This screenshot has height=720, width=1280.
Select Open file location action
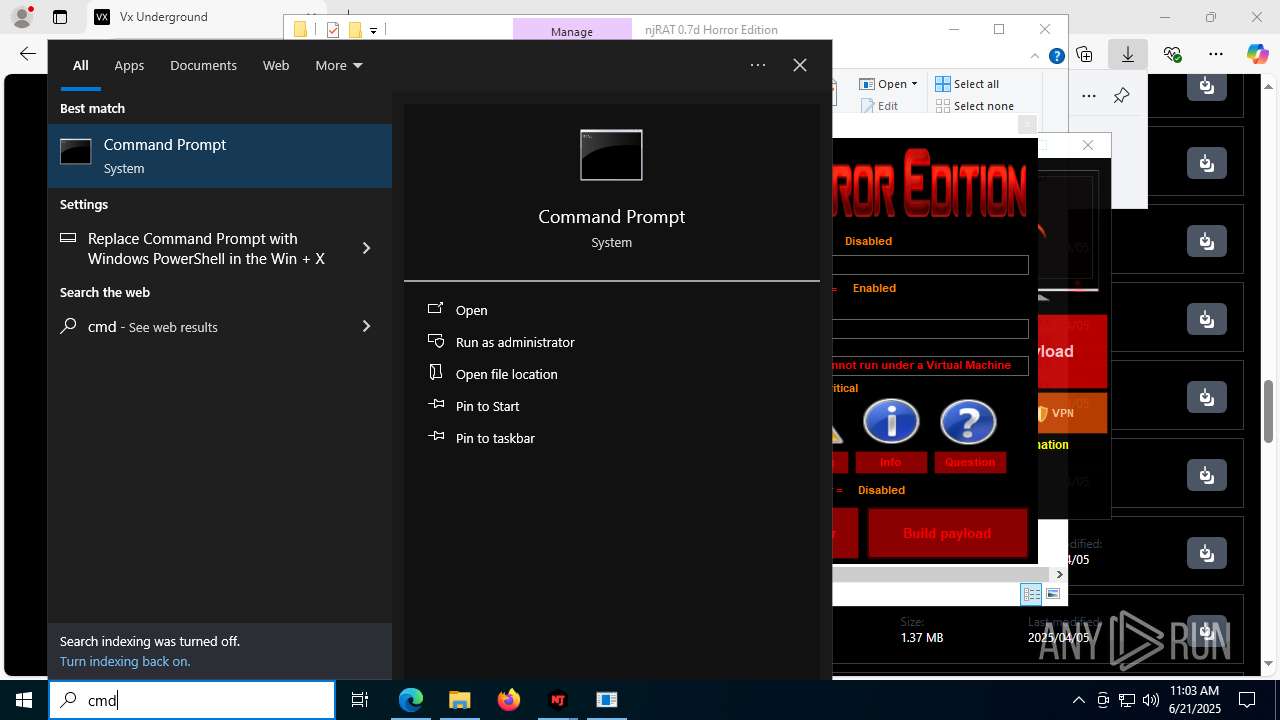point(506,374)
